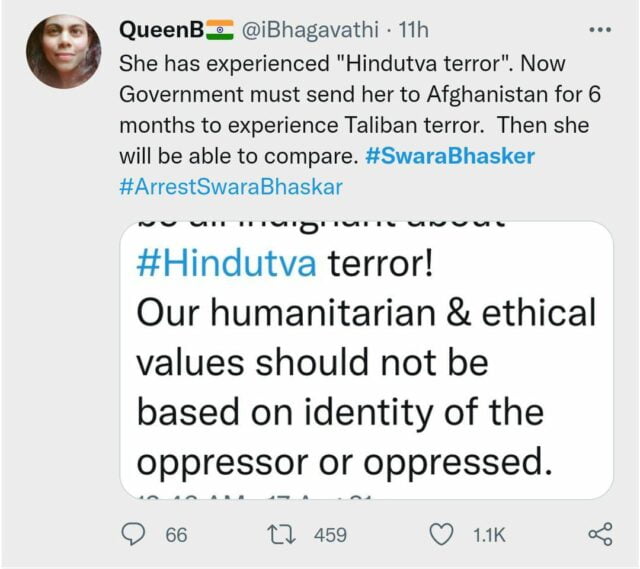Open the quoted tweet card
This screenshot has width=640, height=569.
click(367, 360)
